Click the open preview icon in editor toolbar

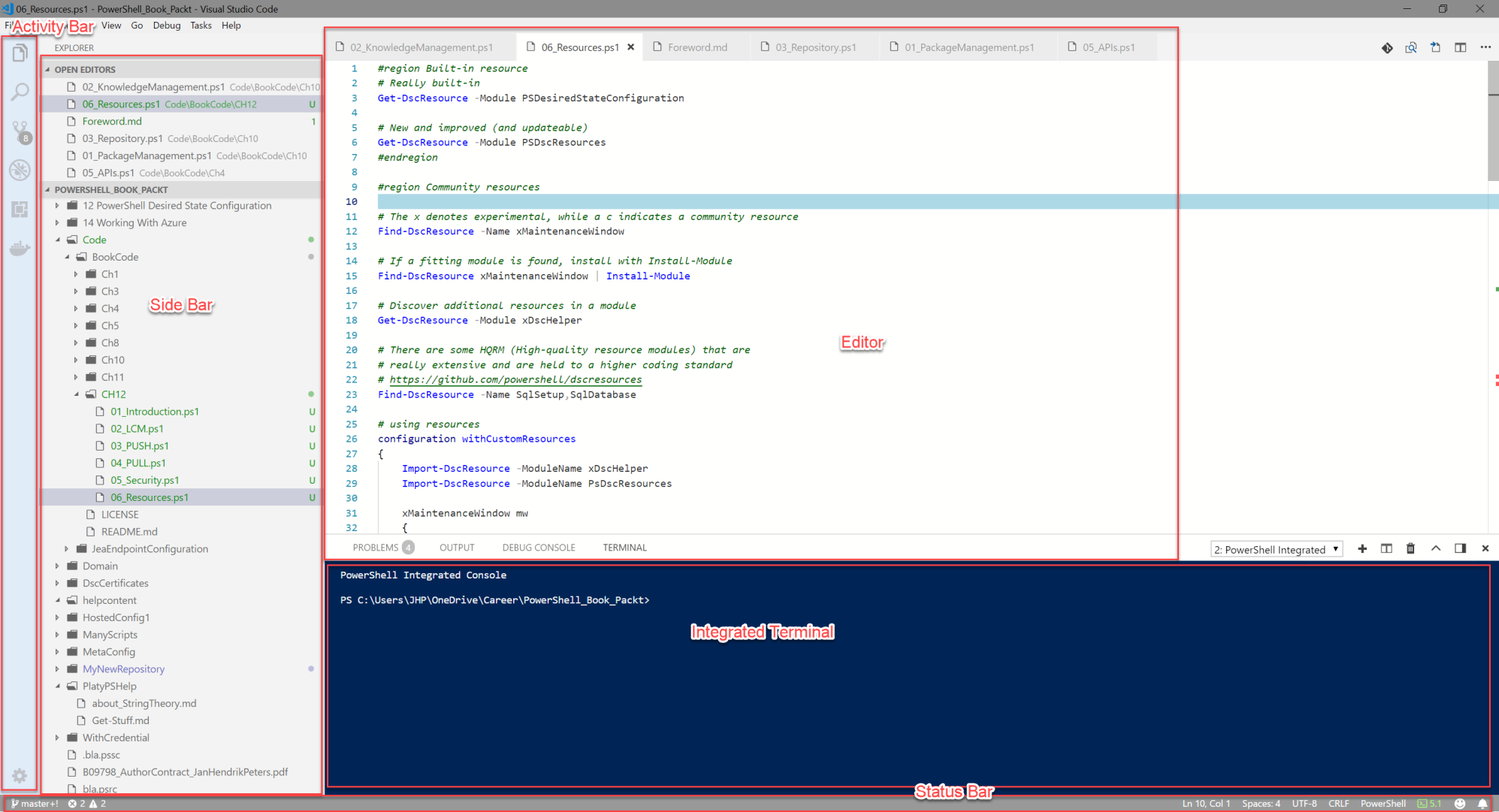[1411, 47]
